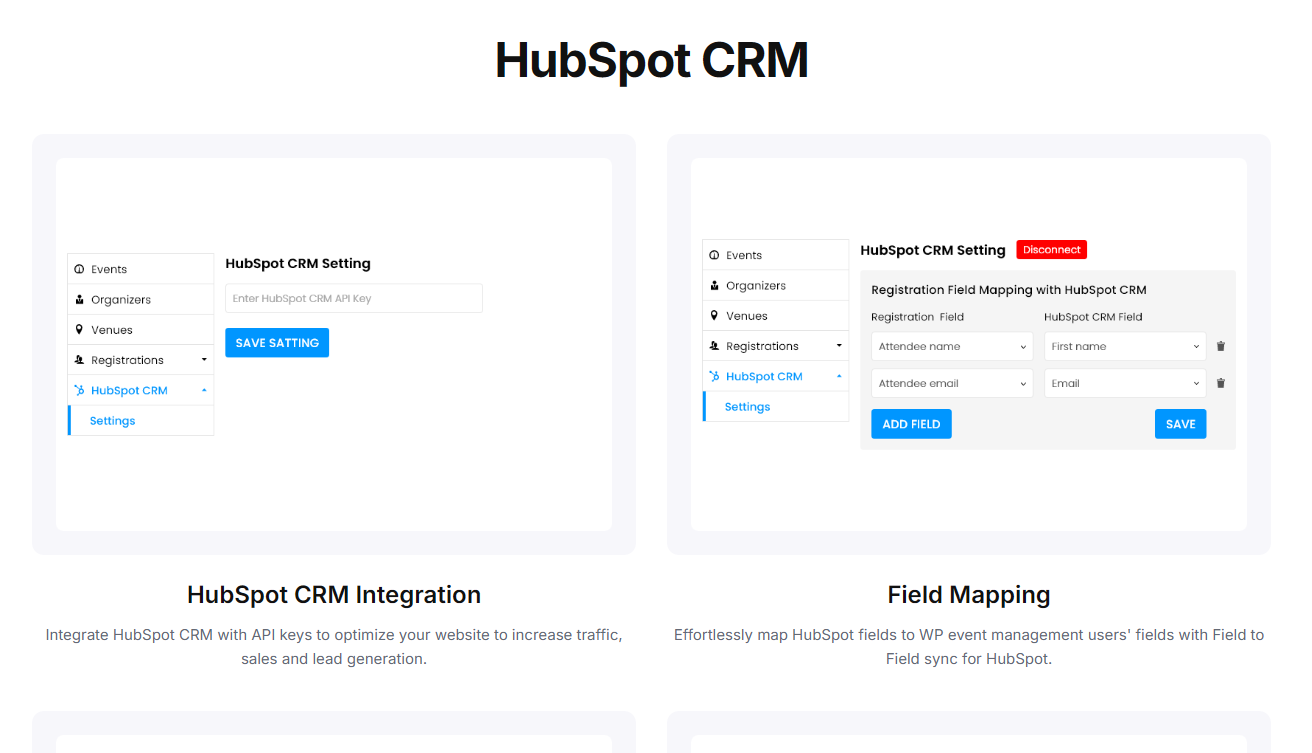This screenshot has height=753, width=1312.
Task: Open Settings submenu in Field Mapping screenshot
Action: [x=776, y=407]
